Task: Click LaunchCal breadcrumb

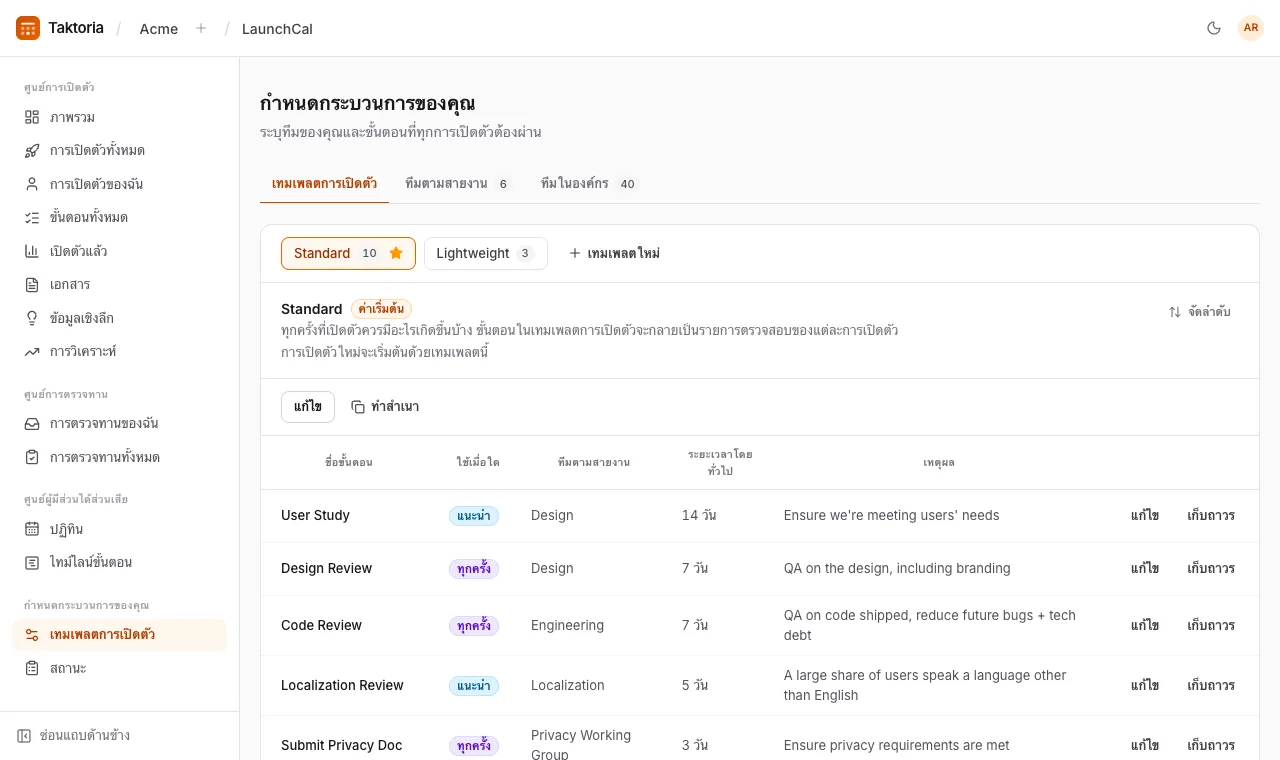Action: point(277,29)
